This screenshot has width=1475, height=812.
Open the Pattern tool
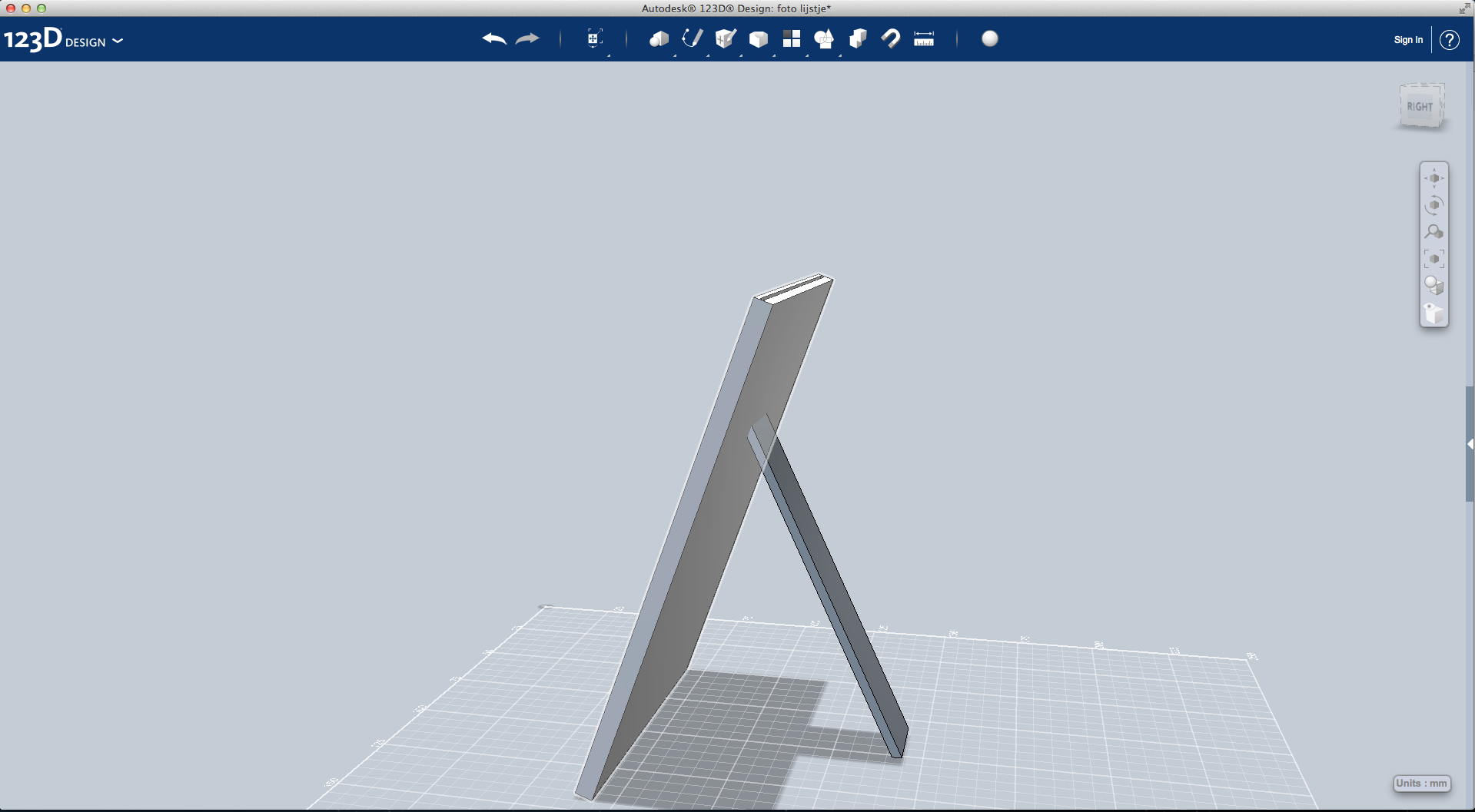pyautogui.click(x=792, y=39)
